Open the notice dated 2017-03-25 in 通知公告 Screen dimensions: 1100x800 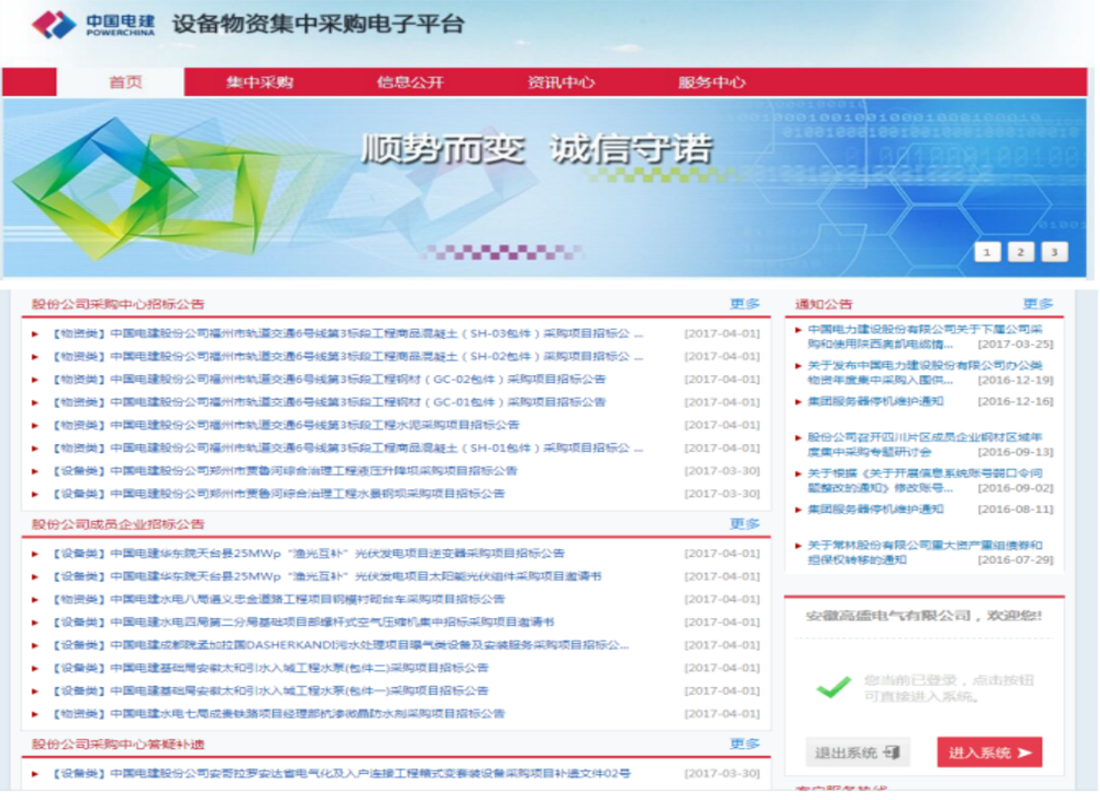click(x=925, y=336)
